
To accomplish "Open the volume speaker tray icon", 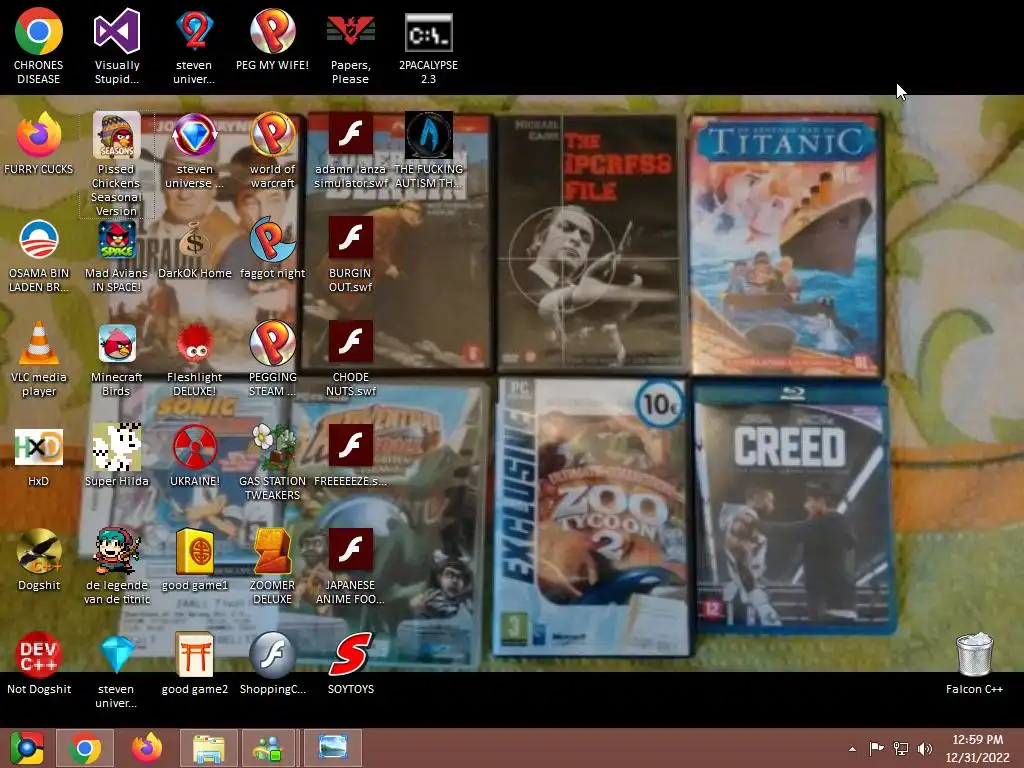I will pos(924,748).
